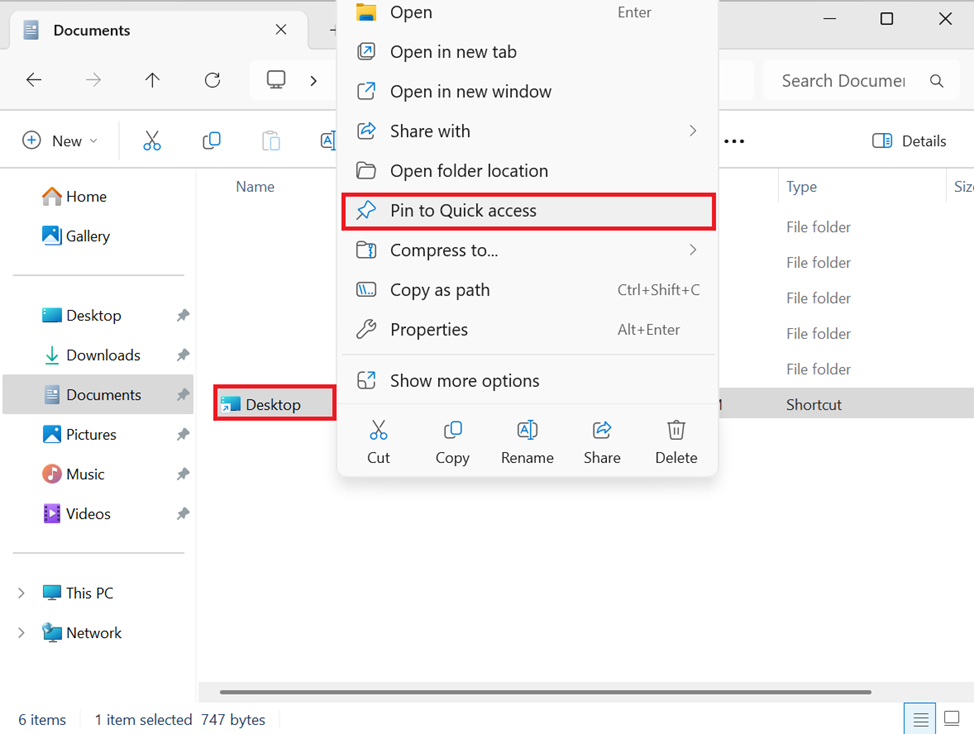
Task: Open Home in the navigation pane
Action: 74,197
